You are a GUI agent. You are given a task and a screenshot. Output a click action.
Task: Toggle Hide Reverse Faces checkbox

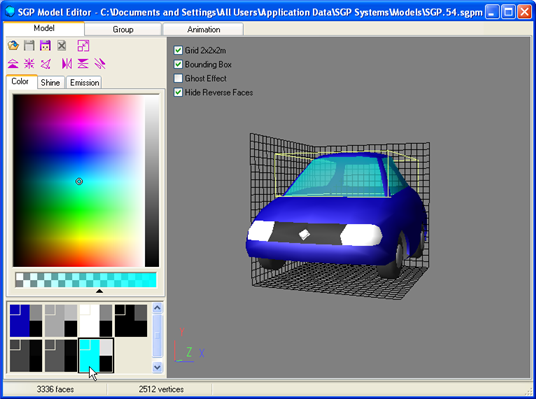coord(178,92)
